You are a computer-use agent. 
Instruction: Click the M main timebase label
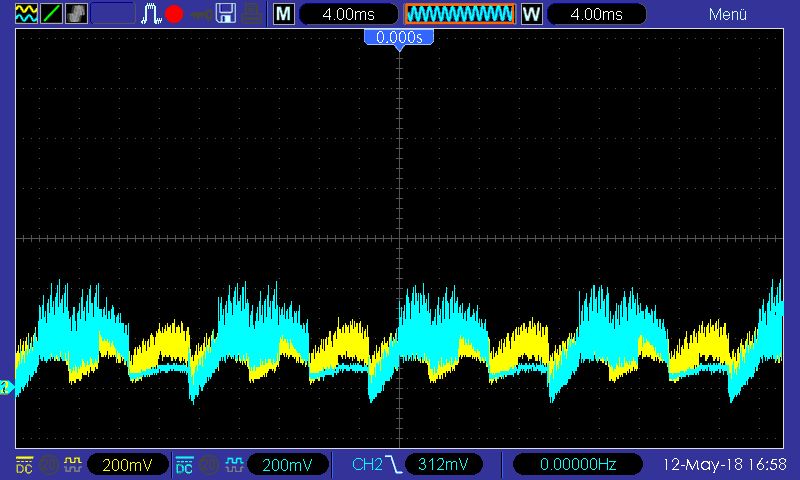[x=284, y=14]
